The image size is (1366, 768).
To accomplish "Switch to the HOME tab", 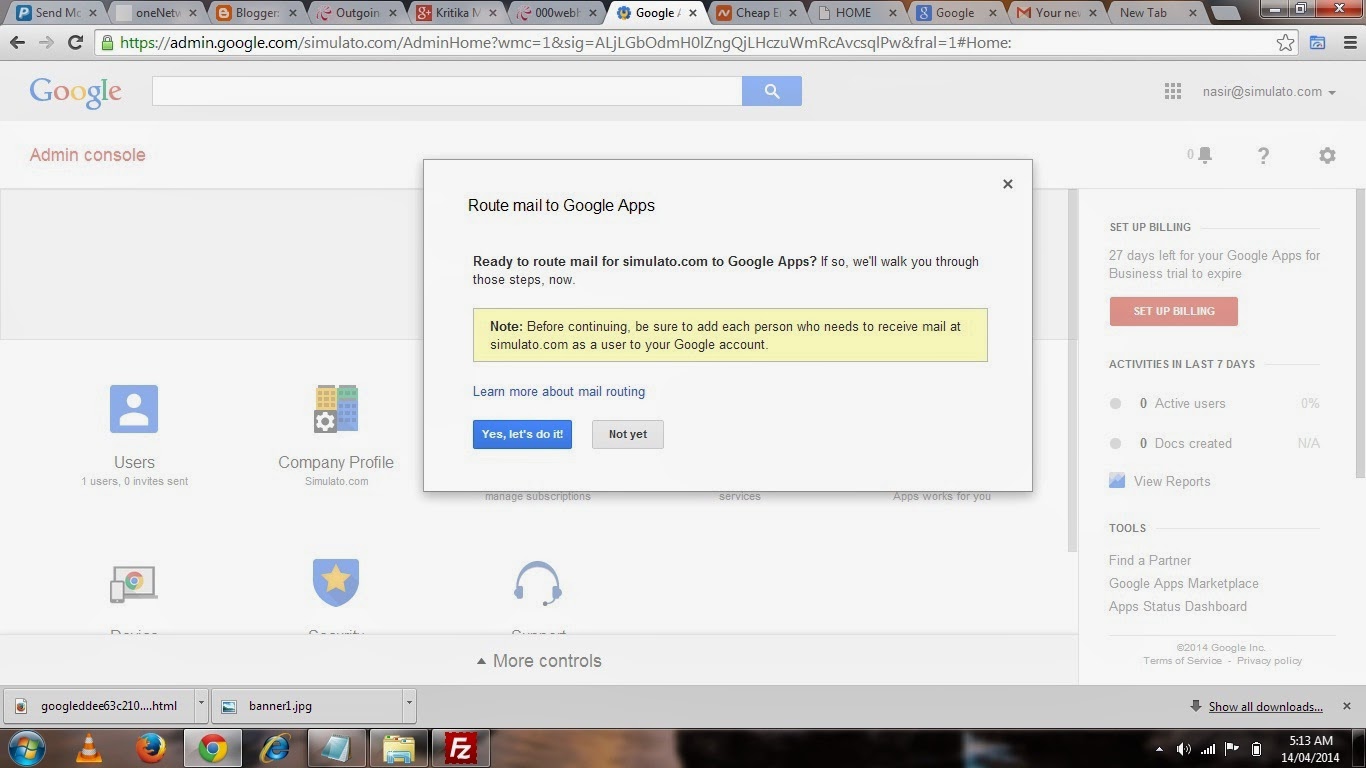I will [x=855, y=13].
